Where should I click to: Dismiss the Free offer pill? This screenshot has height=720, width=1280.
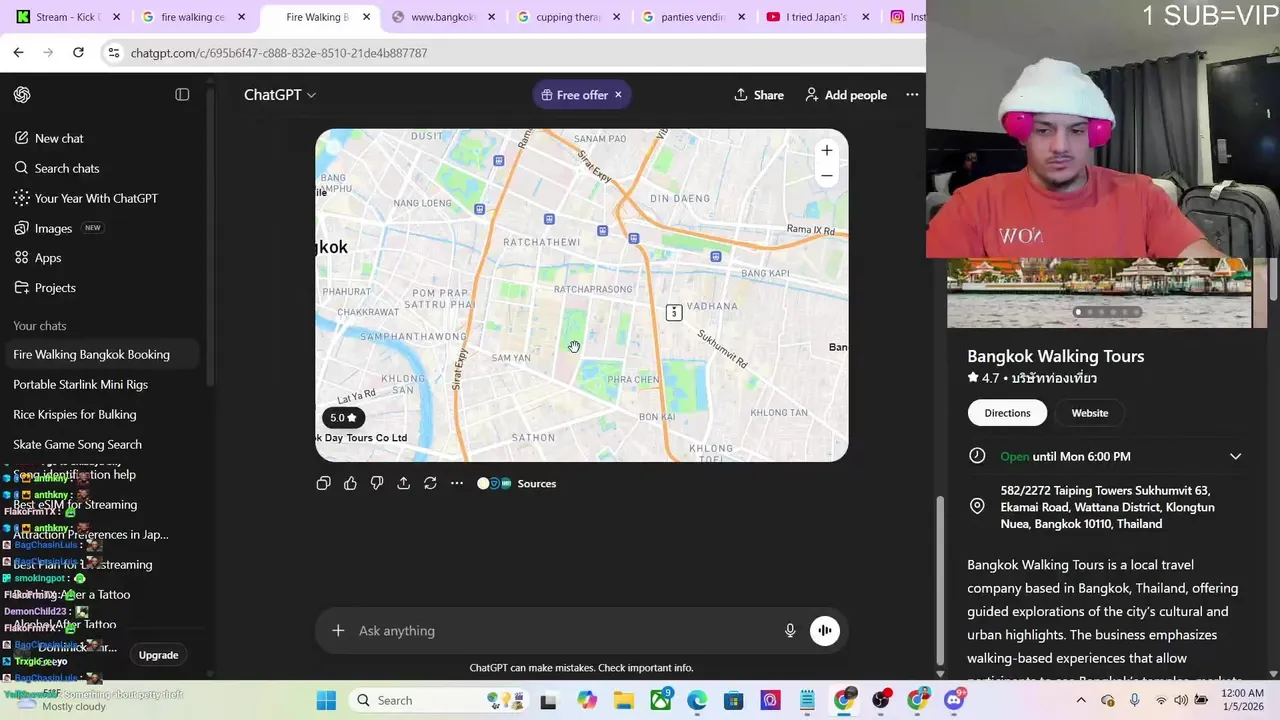pyautogui.click(x=618, y=95)
